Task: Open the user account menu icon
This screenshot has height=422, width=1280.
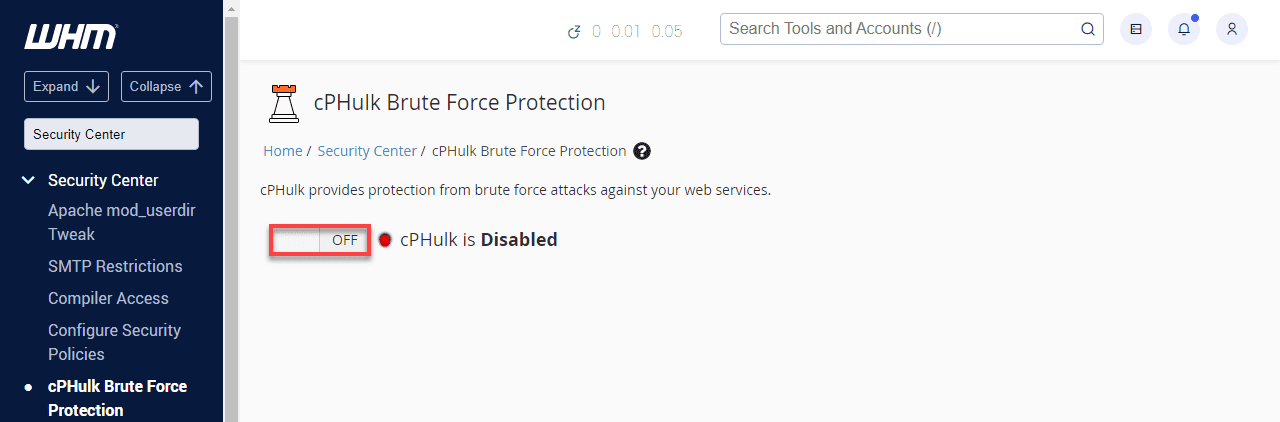Action: (1232, 29)
